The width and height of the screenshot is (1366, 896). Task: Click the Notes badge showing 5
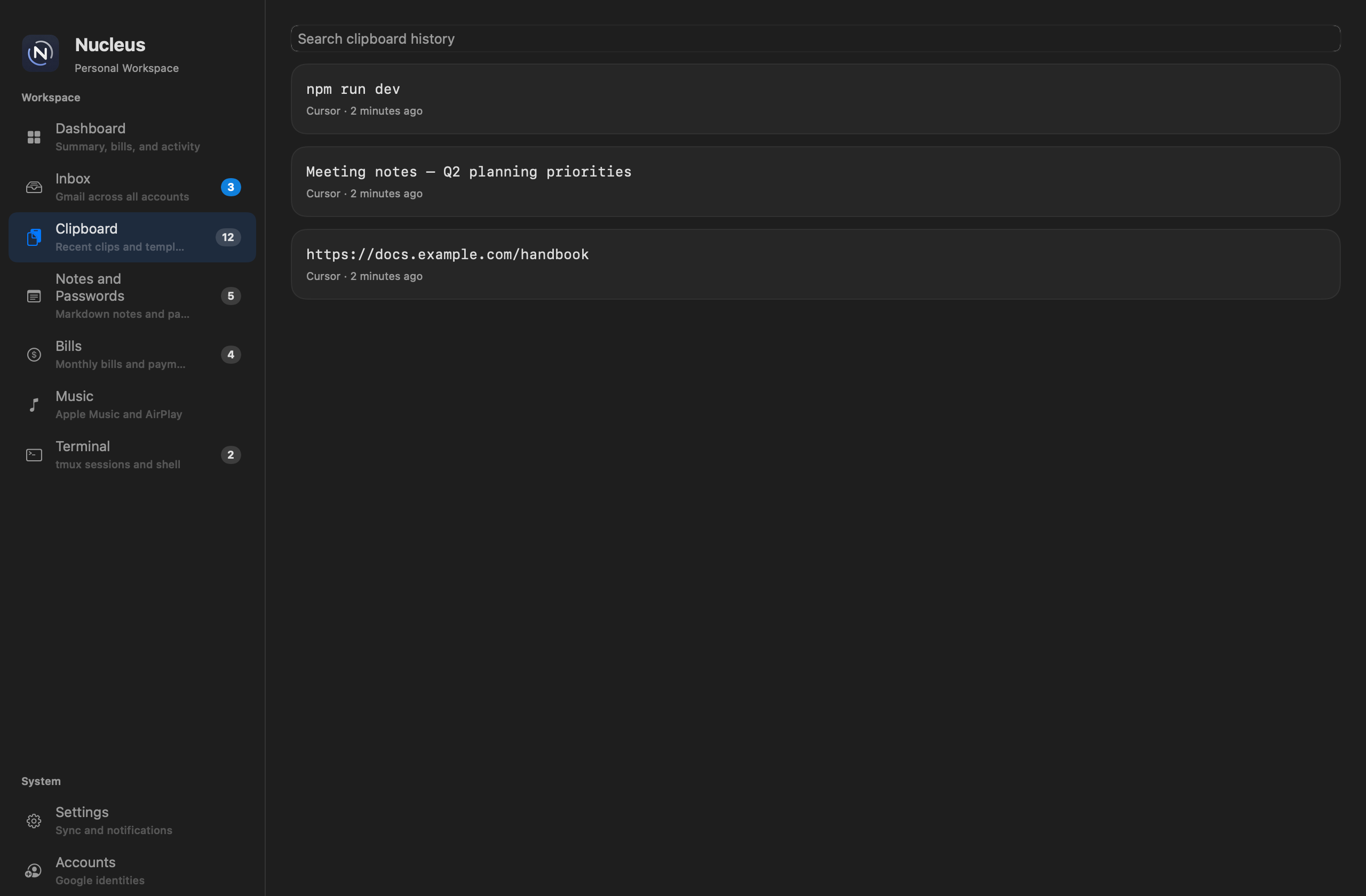click(x=231, y=296)
